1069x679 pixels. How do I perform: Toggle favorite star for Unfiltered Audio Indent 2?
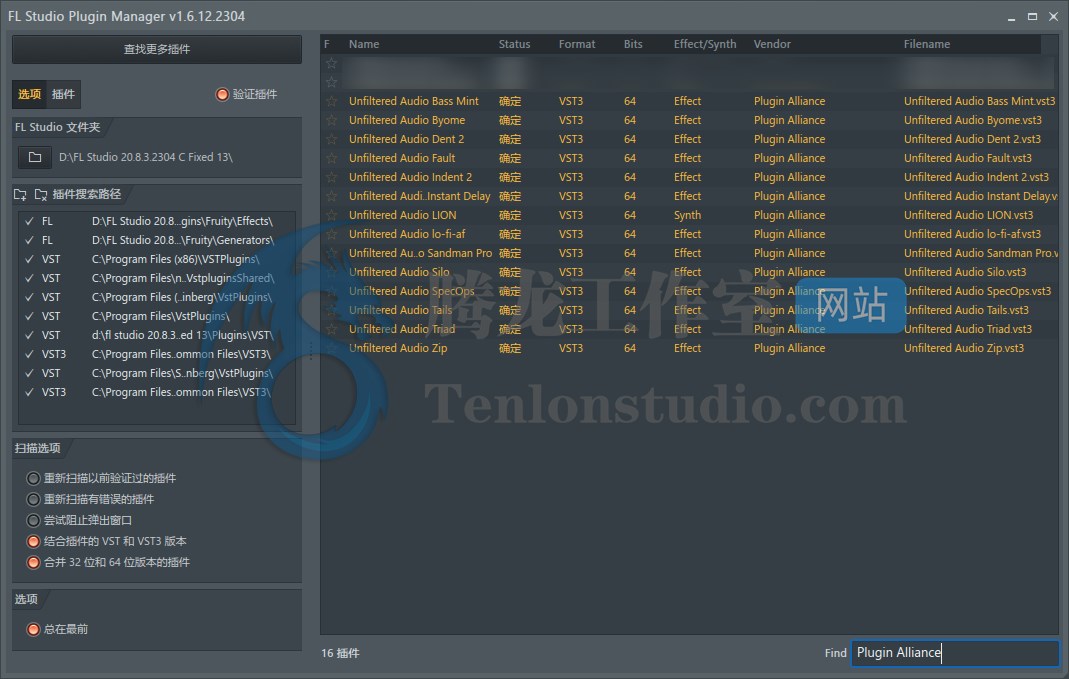click(x=331, y=177)
